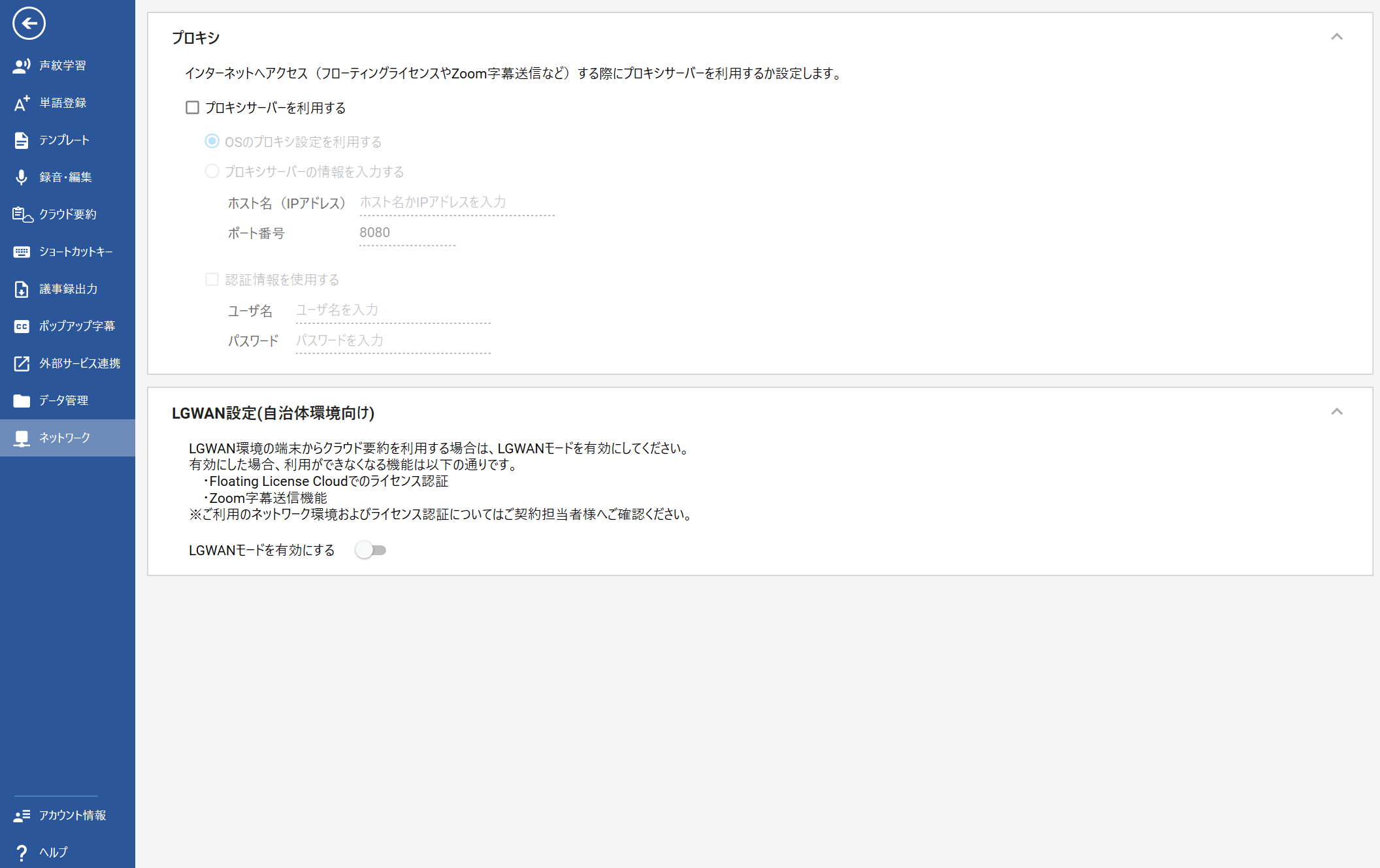Select the OSのプロキシ設定を利用する radio button
The width and height of the screenshot is (1380, 868).
click(212, 141)
